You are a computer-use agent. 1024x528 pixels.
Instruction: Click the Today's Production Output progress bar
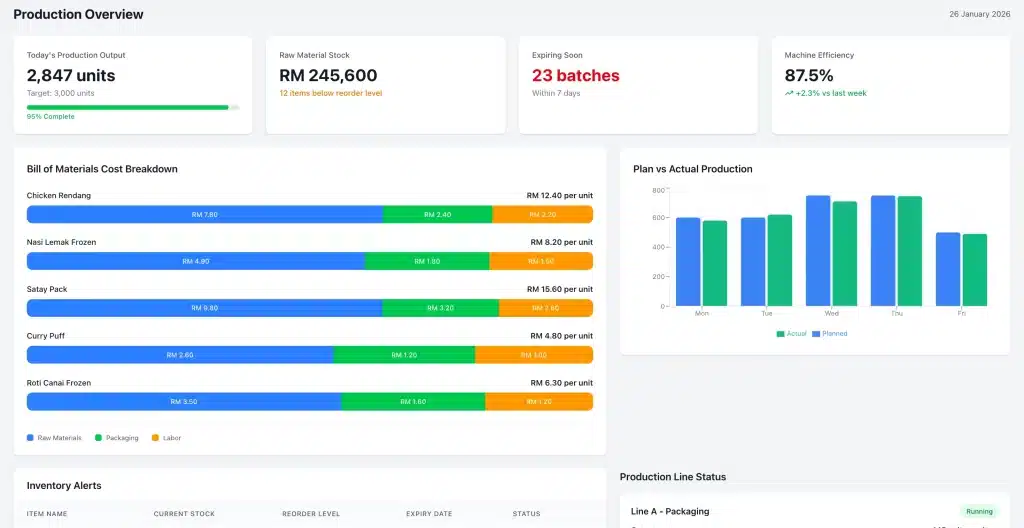coord(133,107)
